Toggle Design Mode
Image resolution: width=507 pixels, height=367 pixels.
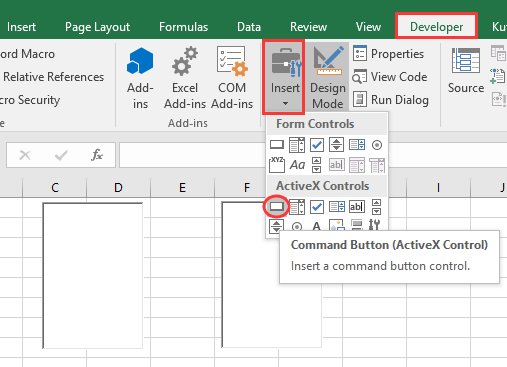tap(328, 77)
